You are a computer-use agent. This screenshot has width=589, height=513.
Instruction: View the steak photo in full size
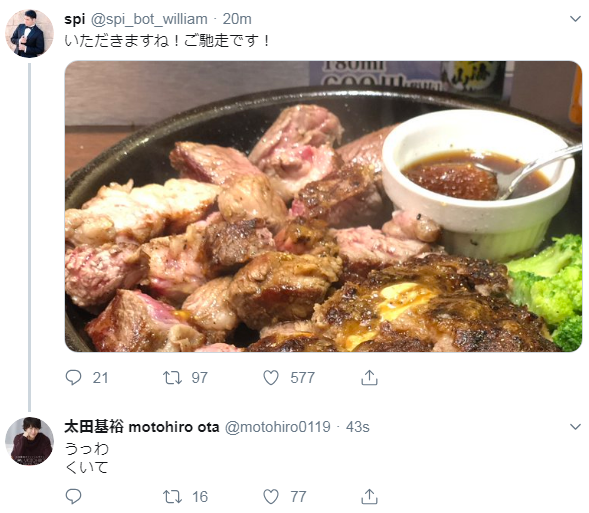point(323,206)
